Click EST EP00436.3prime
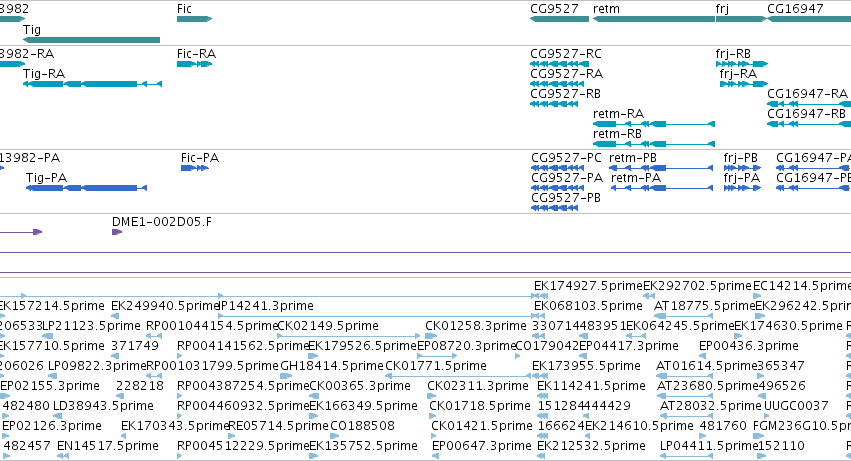Image resolution: width=851 pixels, height=461 pixels. (748, 346)
